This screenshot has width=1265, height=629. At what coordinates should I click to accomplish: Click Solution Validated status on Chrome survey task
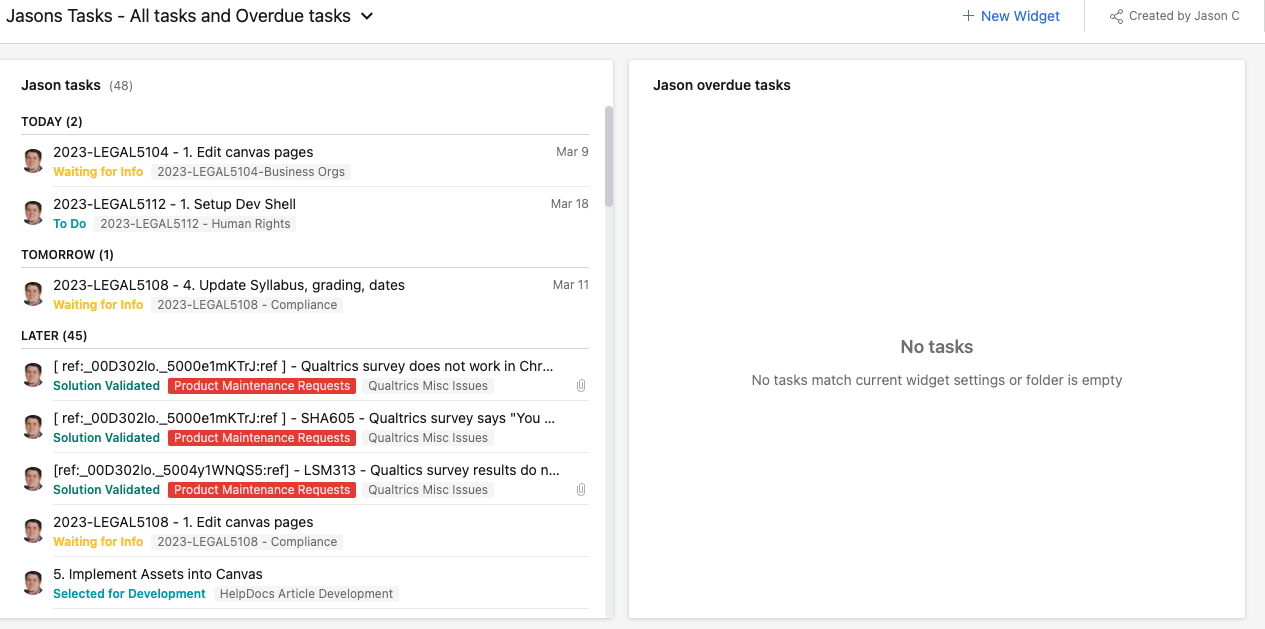point(106,386)
